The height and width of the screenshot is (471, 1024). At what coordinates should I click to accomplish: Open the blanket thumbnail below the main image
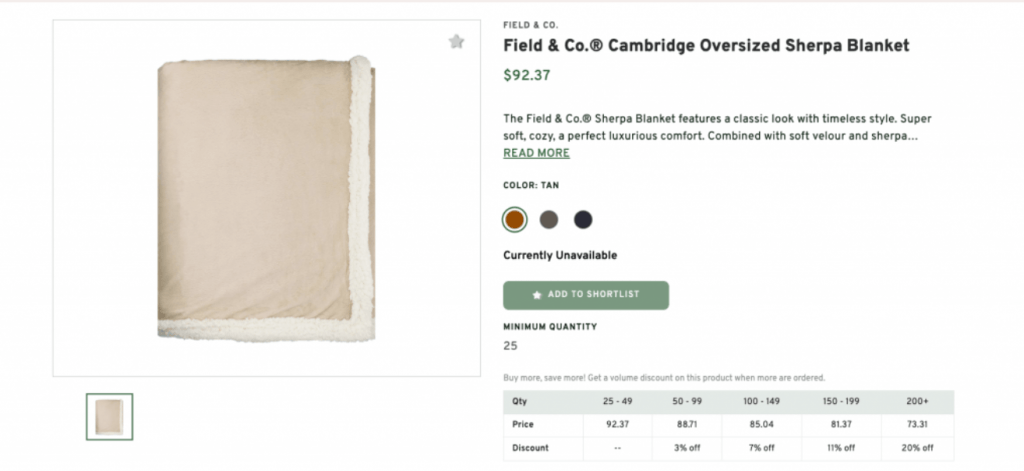coord(109,416)
